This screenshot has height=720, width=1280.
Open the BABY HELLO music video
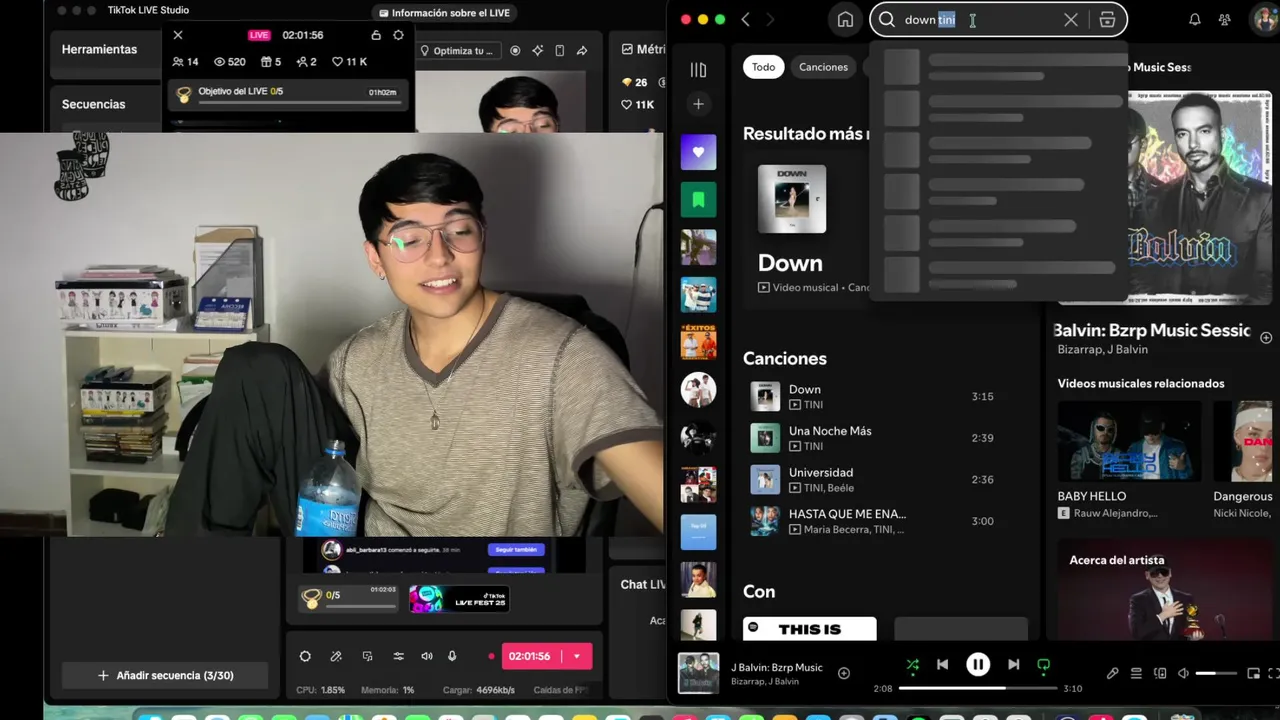1129,442
